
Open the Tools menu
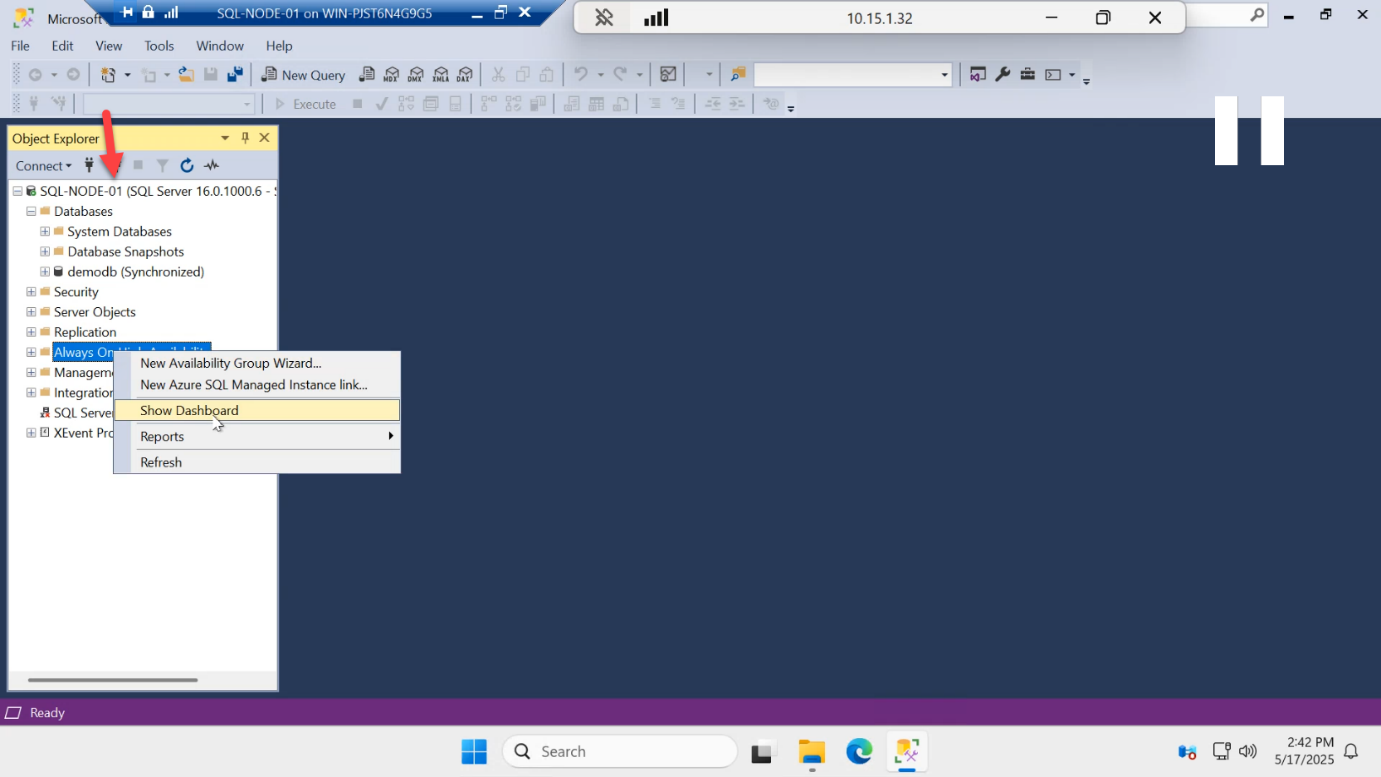159,46
